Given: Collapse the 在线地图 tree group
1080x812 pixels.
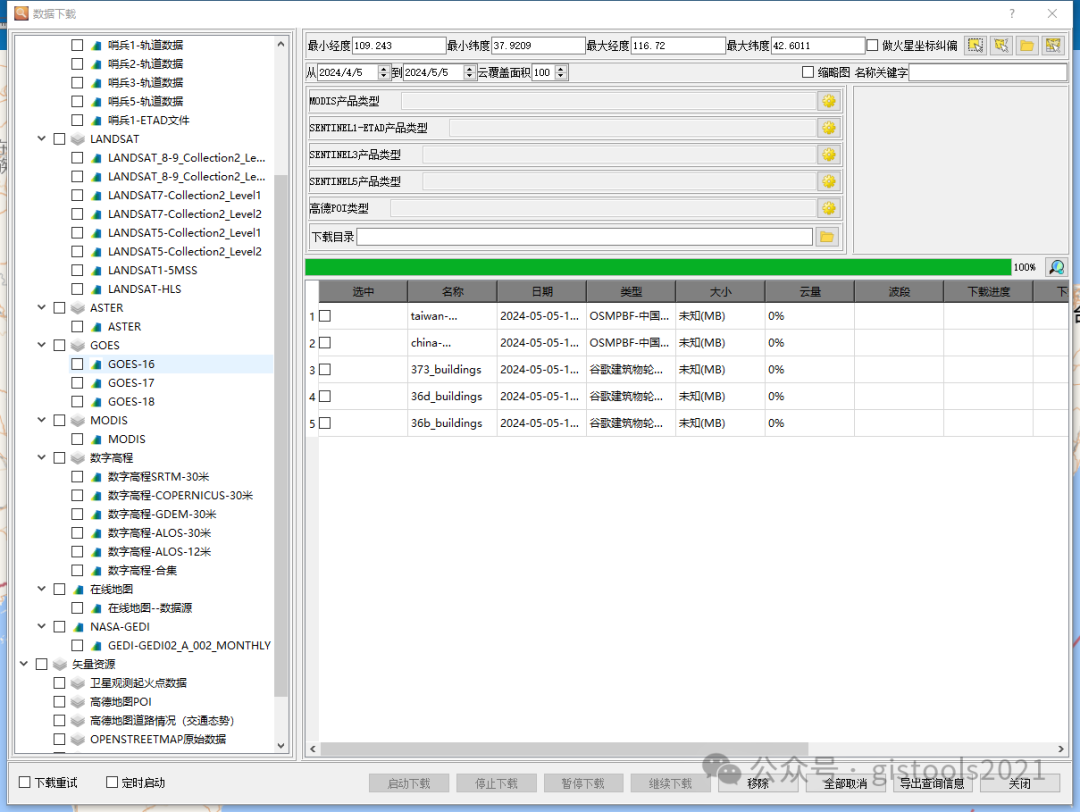Looking at the screenshot, I should [x=41, y=590].
